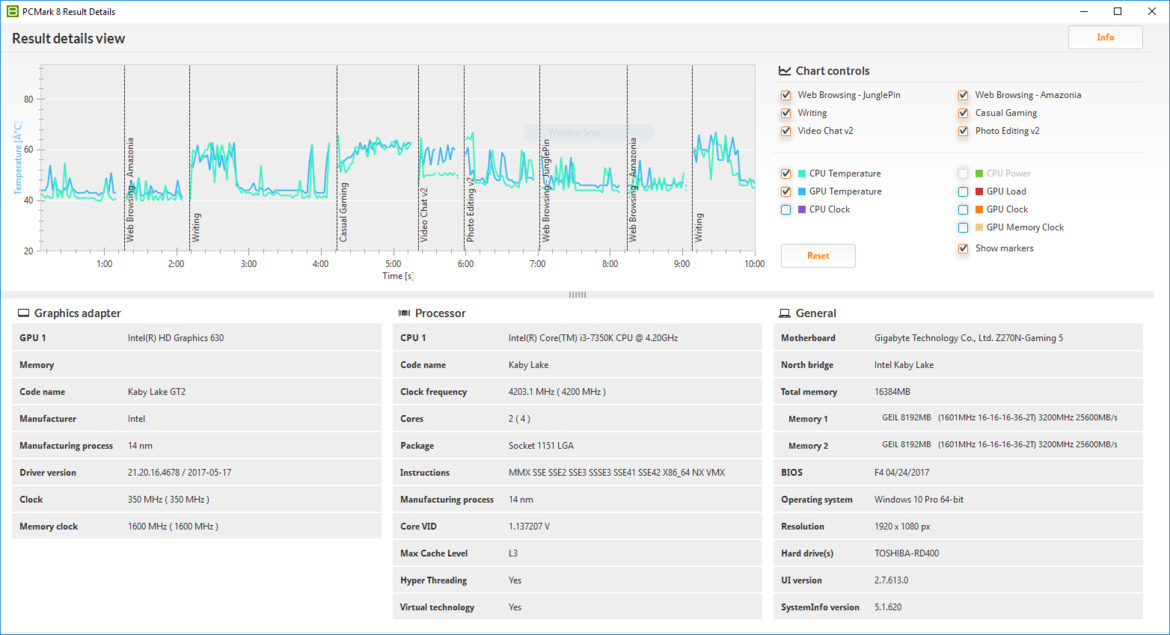Click the Chart controls graph icon
This screenshot has height=635, width=1170.
784,71
